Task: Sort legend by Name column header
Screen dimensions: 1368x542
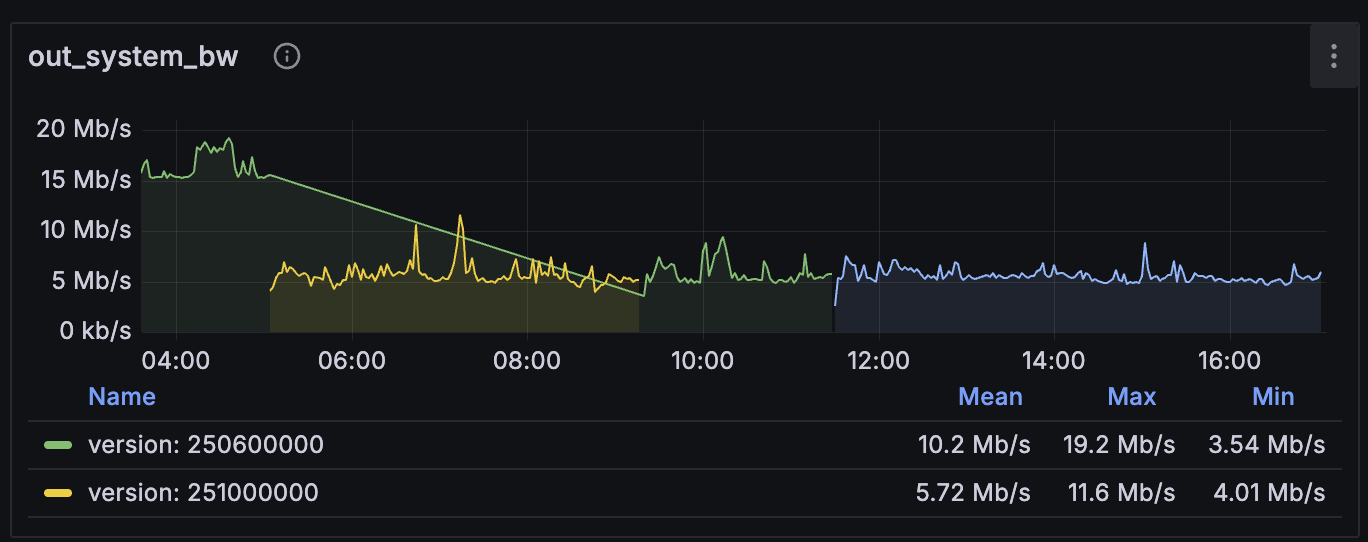Action: (x=122, y=397)
